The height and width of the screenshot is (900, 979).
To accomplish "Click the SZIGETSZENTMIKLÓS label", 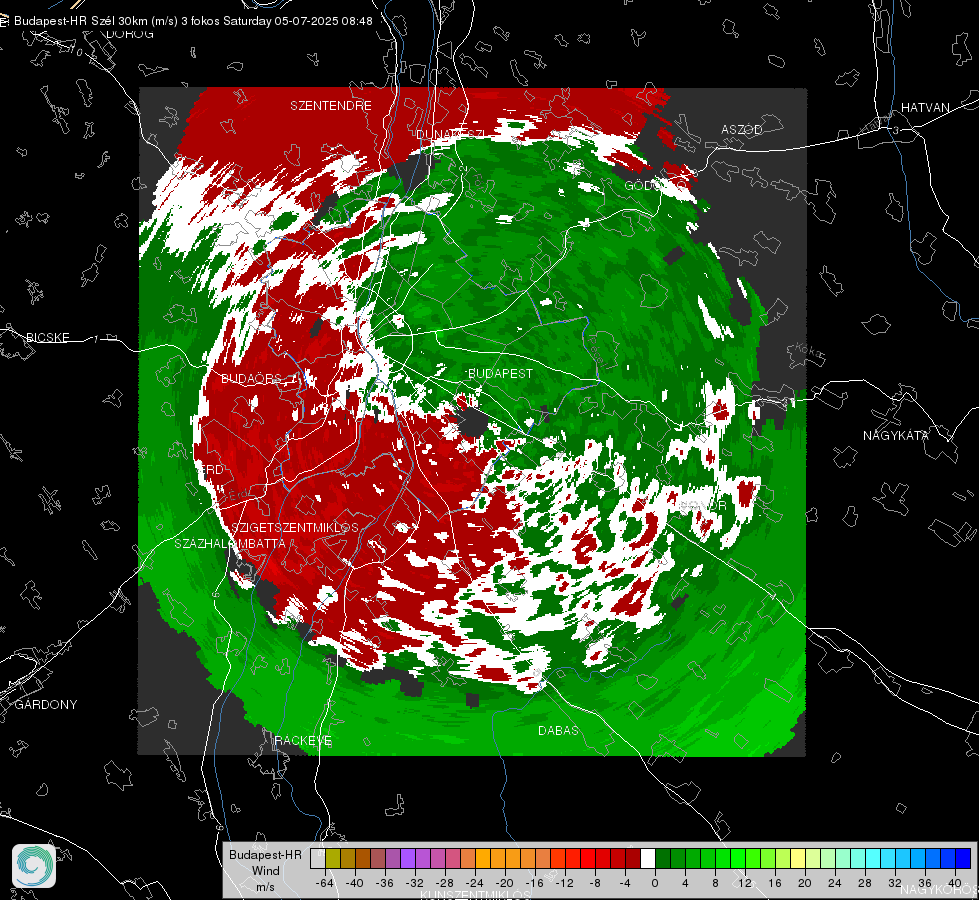I will click(295, 527).
